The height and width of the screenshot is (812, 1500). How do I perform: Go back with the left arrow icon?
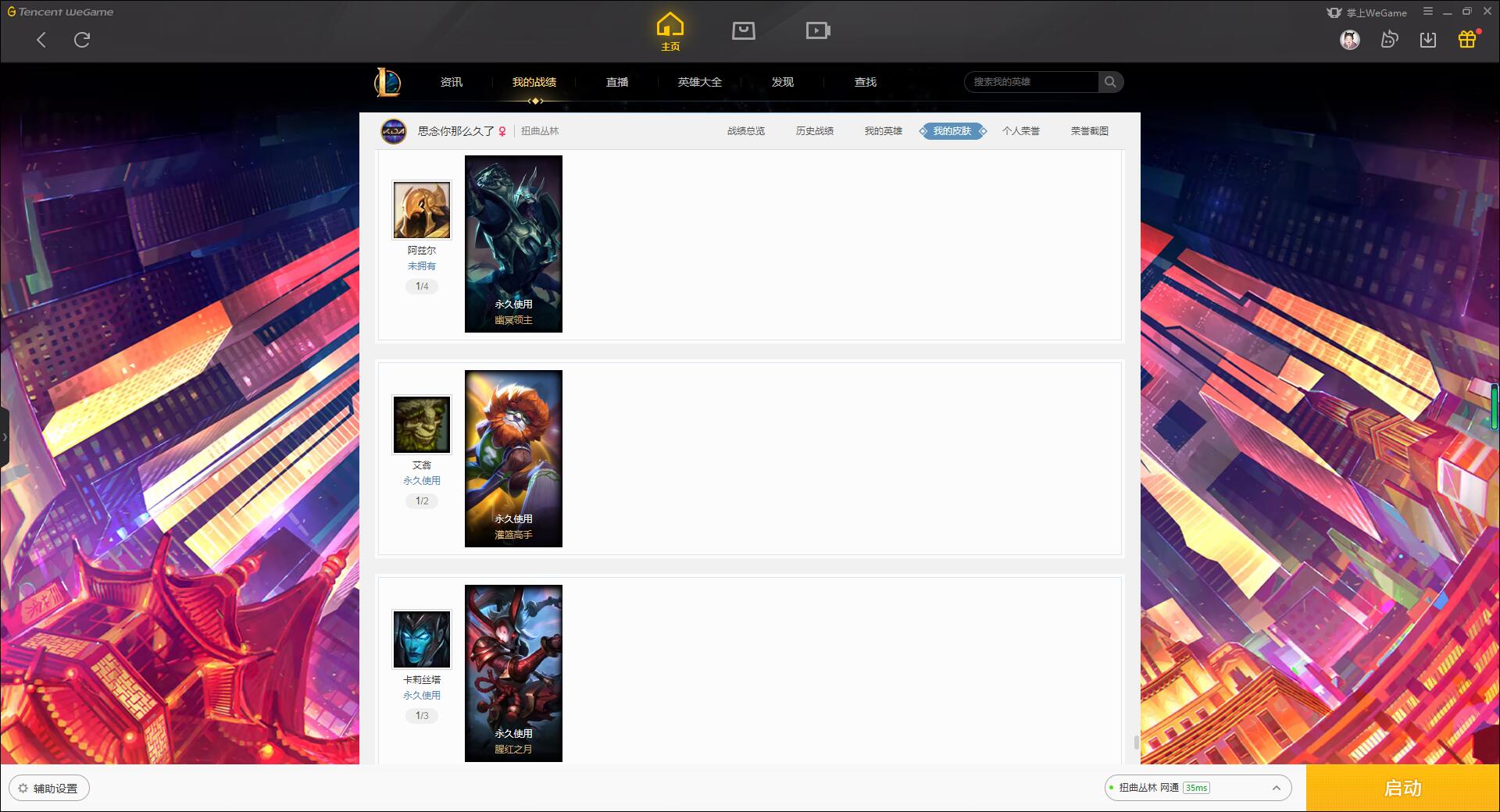pos(41,40)
